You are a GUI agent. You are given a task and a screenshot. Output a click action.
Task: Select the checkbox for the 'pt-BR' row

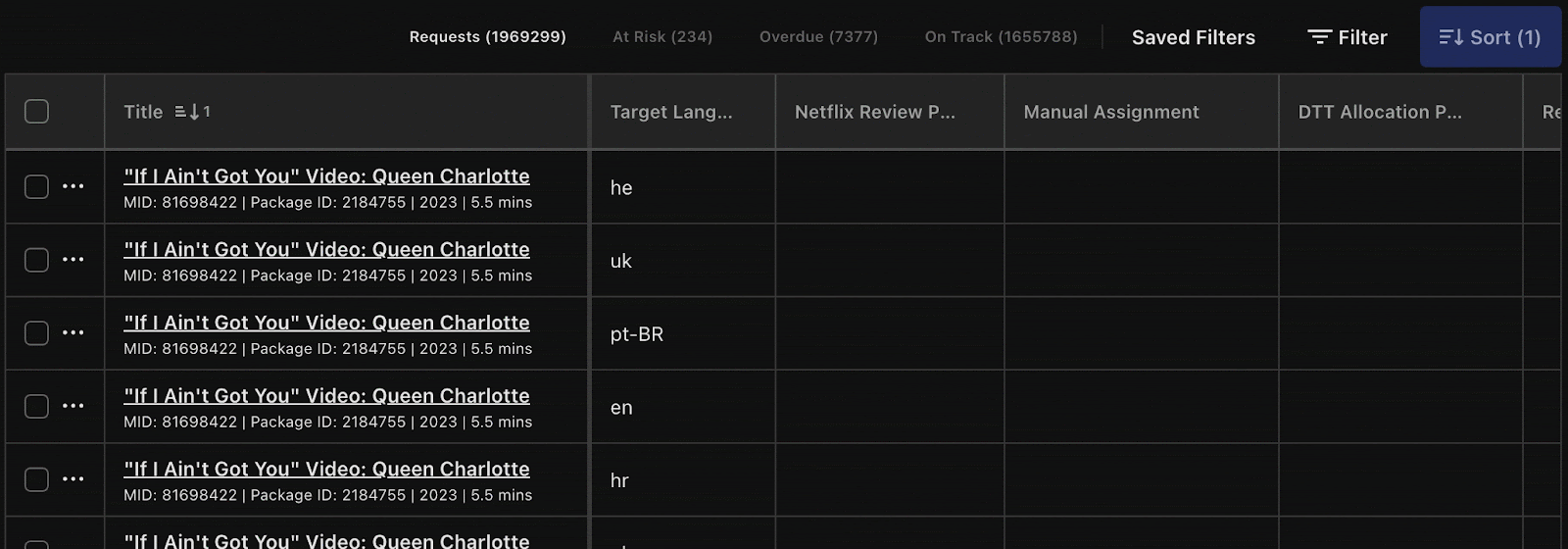[36, 333]
